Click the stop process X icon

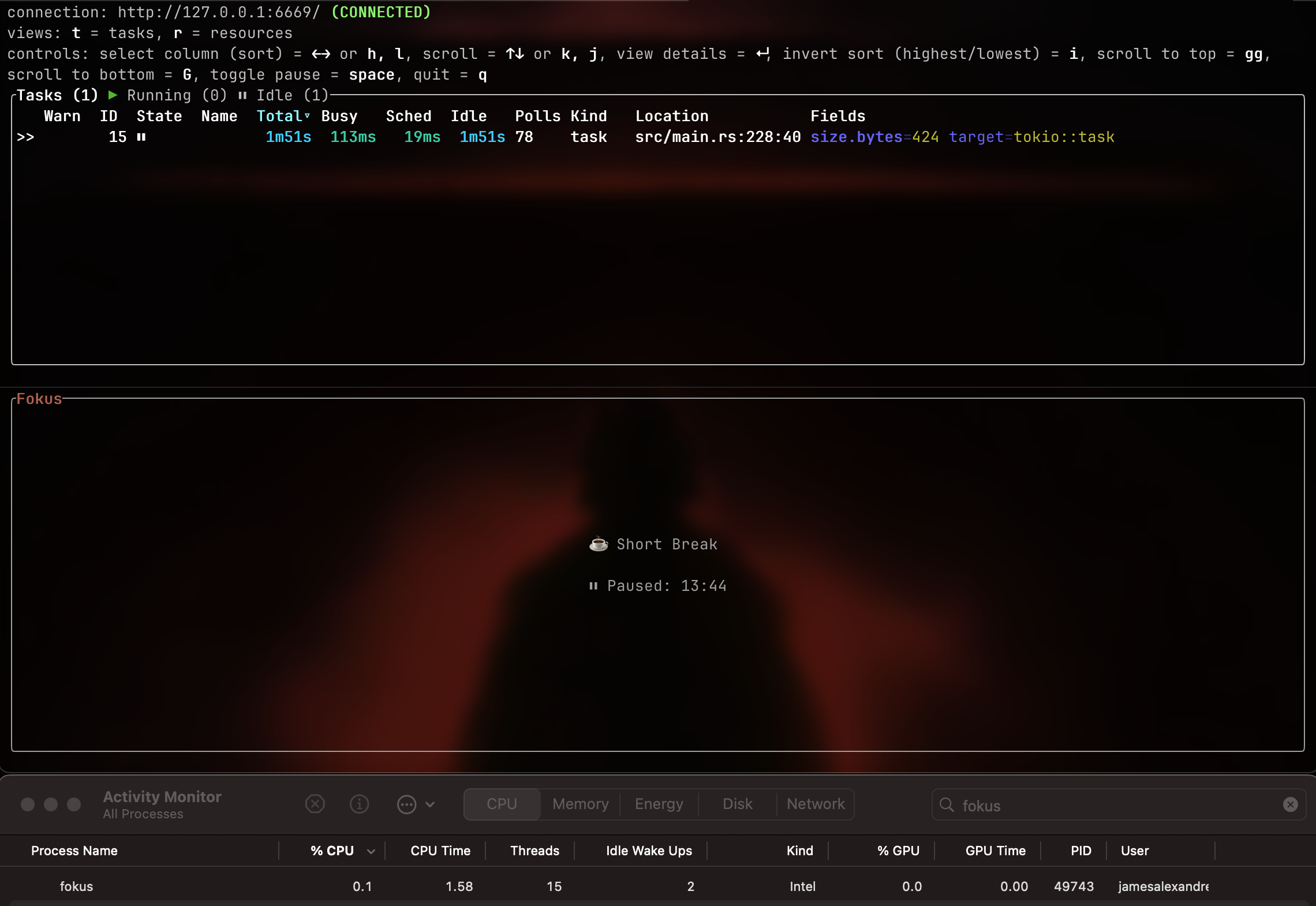click(315, 804)
